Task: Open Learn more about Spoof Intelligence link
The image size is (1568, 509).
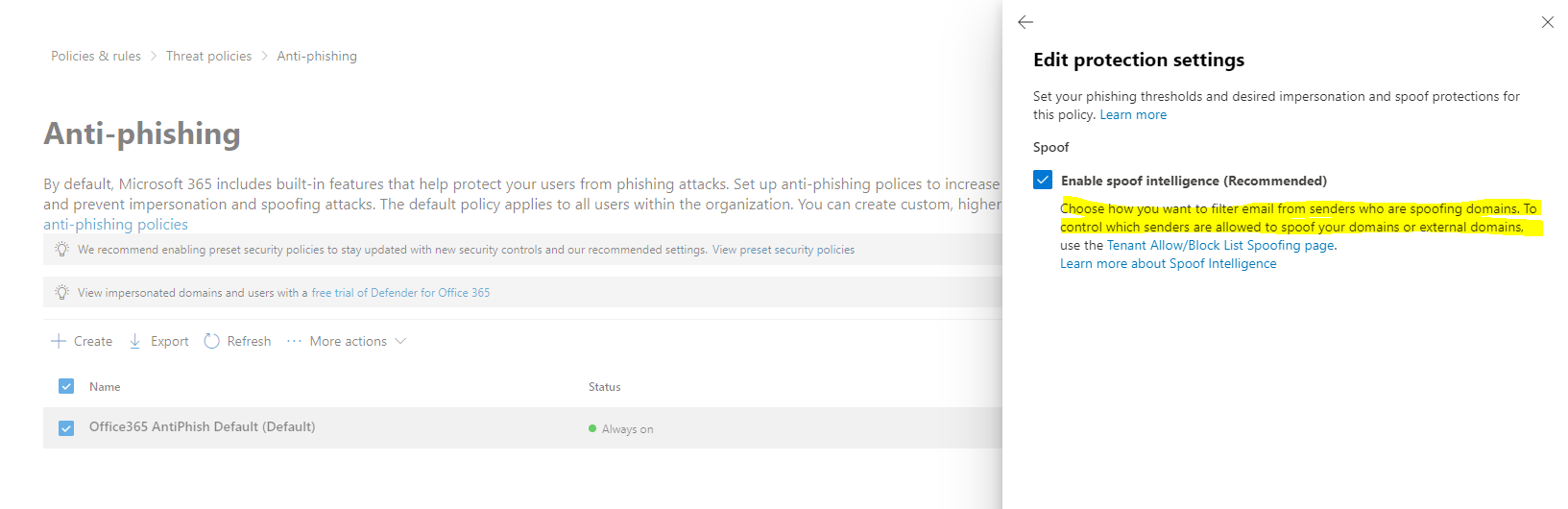Action: coord(1169,263)
